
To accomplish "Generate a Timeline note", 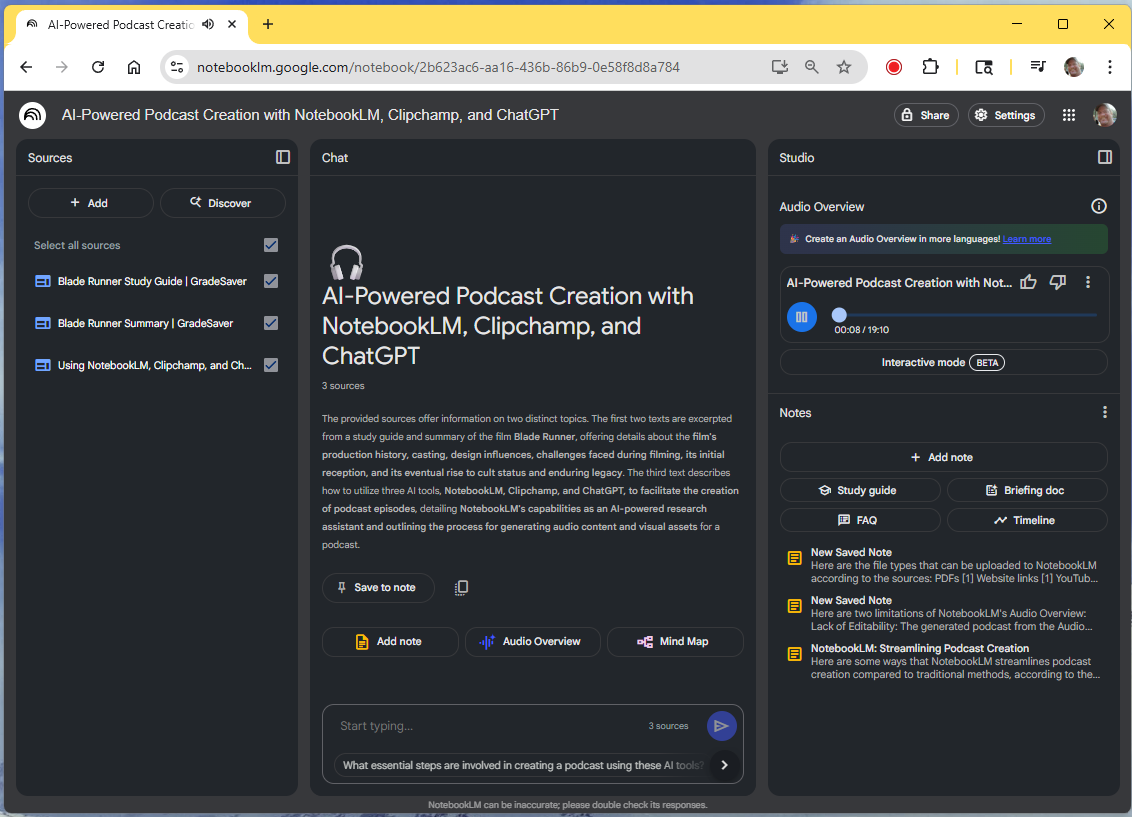I will (1027, 520).
